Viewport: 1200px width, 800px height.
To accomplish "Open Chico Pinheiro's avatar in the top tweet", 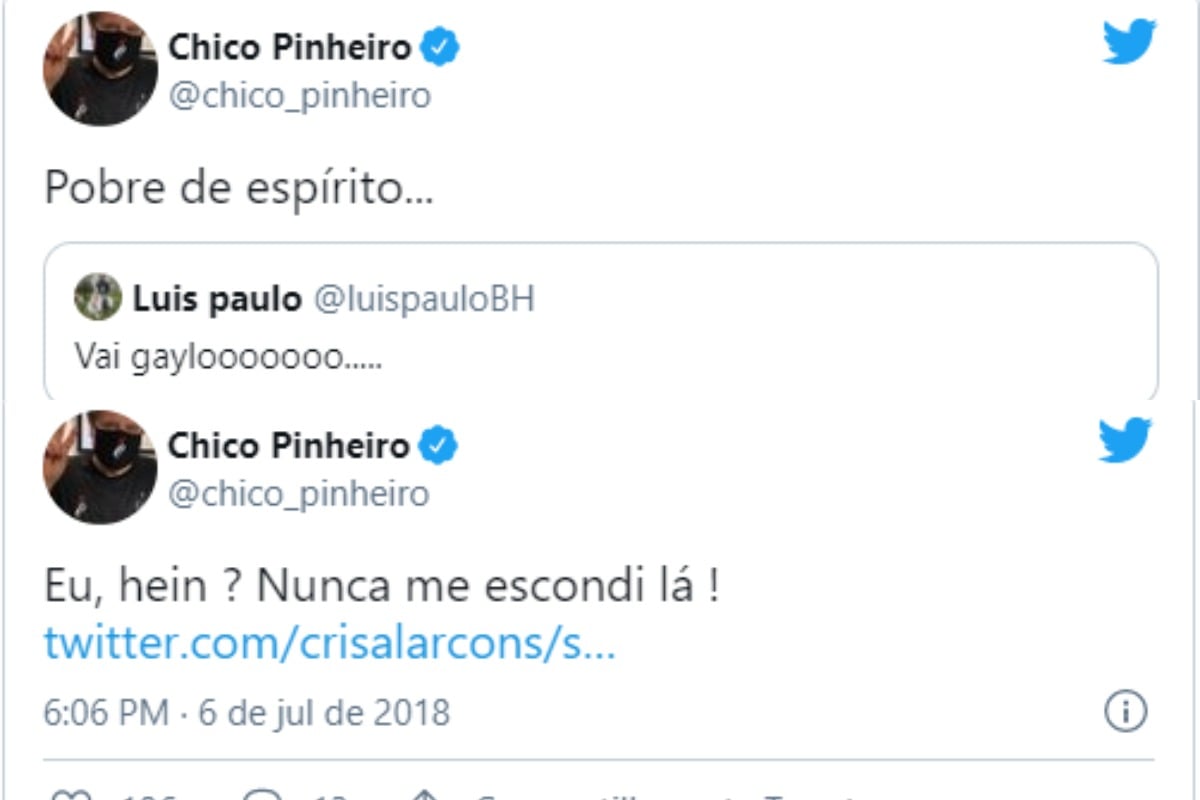I will tap(100, 70).
